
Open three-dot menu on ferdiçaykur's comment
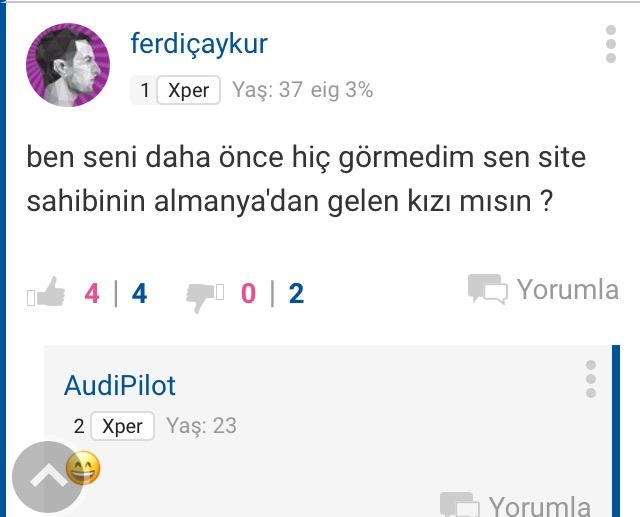(x=611, y=44)
